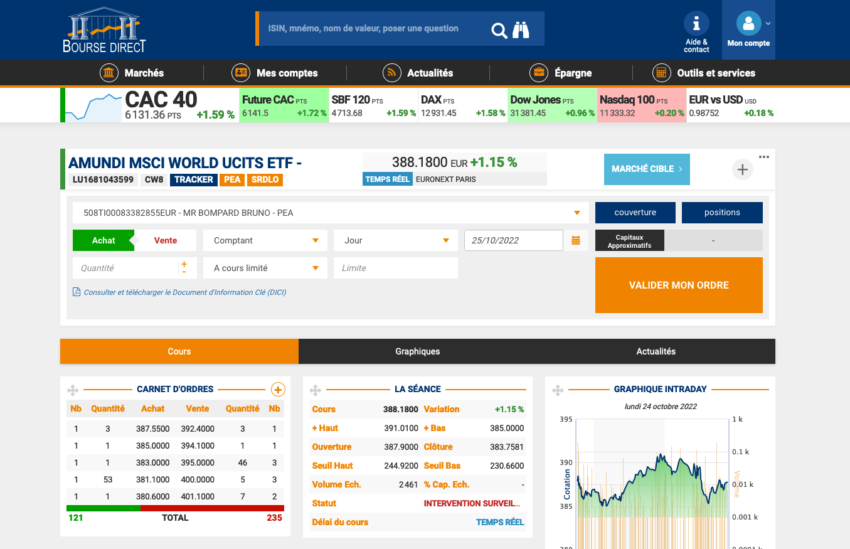Click the Capitaux Approximatifs label

(629, 241)
